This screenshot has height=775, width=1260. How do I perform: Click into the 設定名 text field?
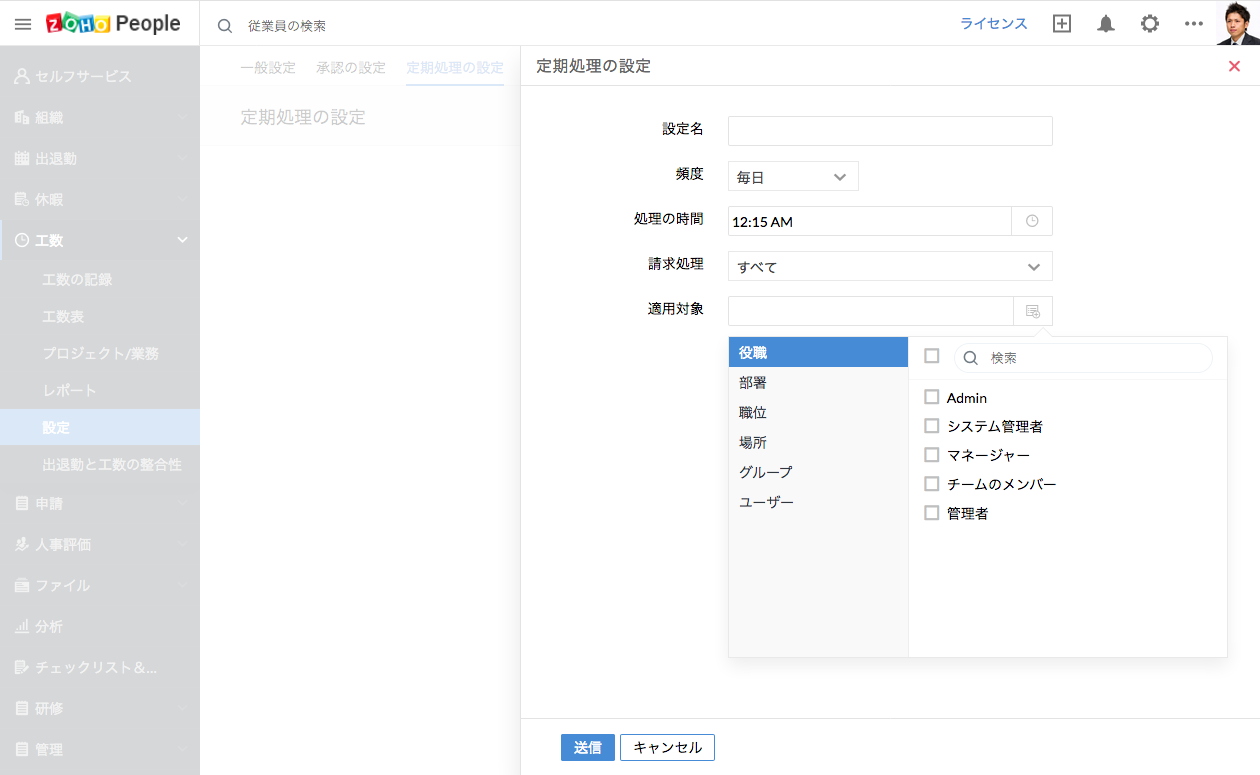coord(889,131)
